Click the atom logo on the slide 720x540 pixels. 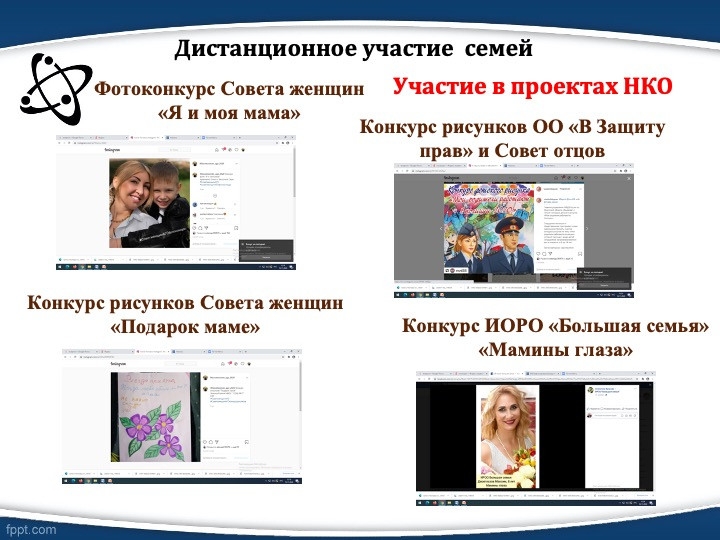(56, 89)
